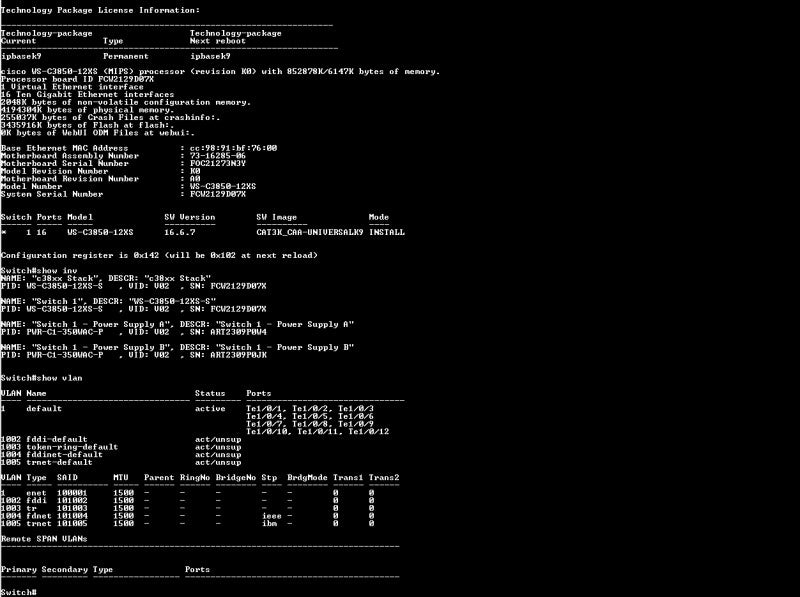Click the 'Remote SPAN VLANs' heading

point(44,538)
